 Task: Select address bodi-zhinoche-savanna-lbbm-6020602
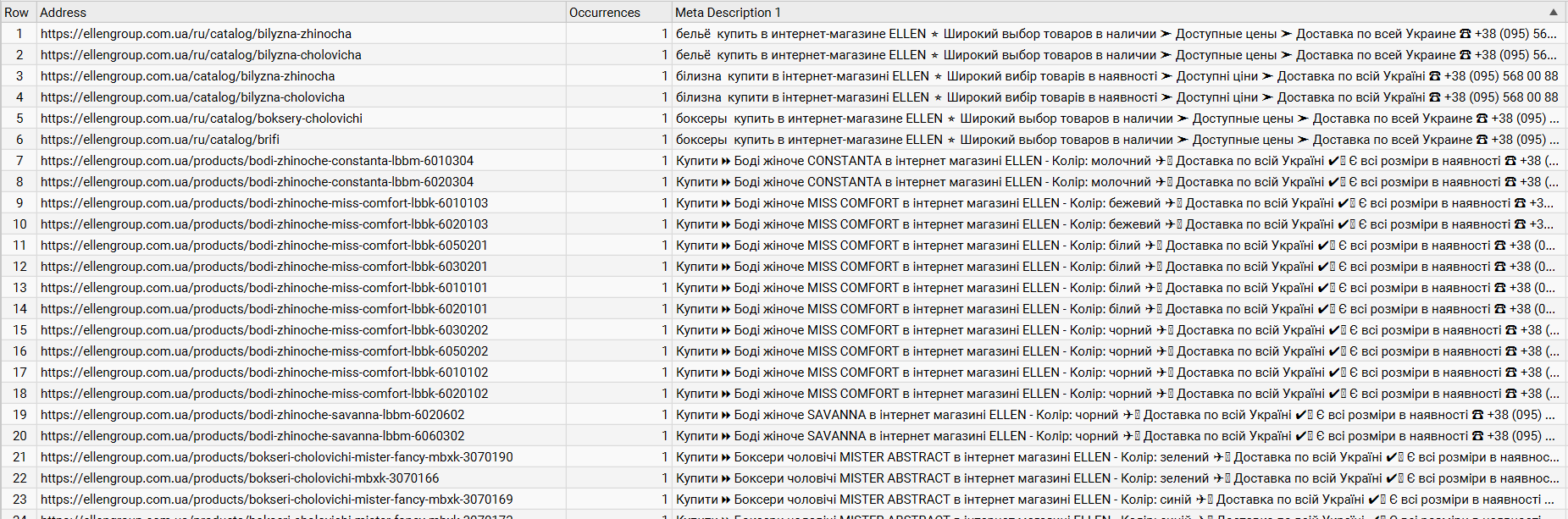(x=302, y=415)
